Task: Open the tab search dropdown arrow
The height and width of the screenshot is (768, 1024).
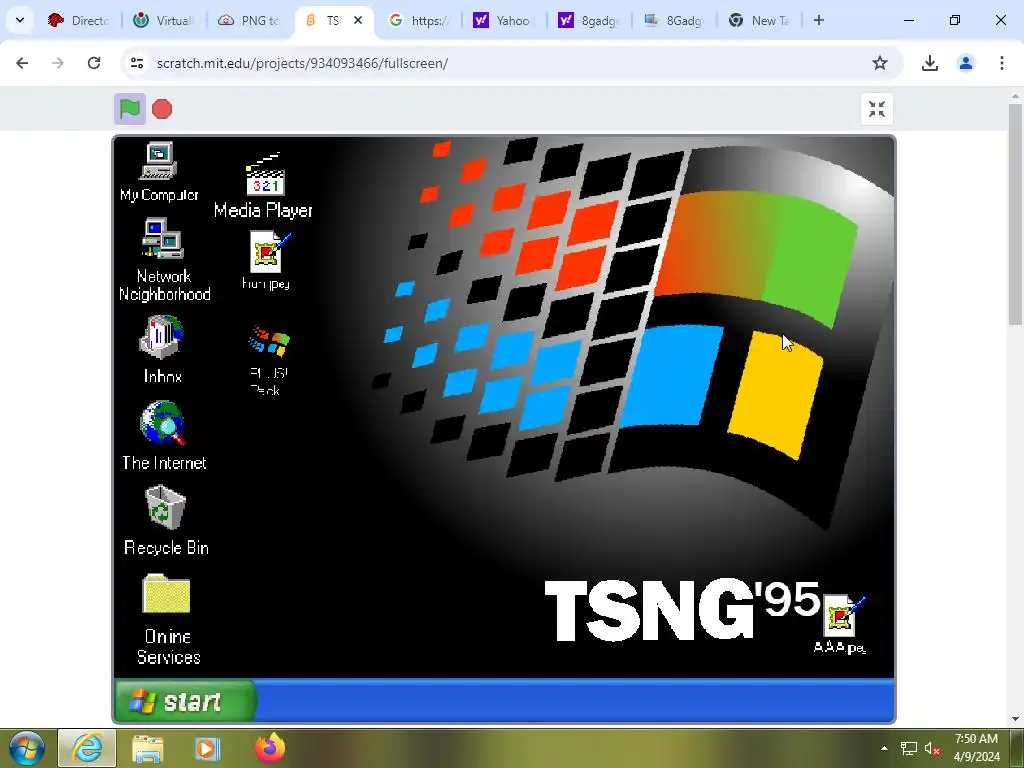Action: point(20,20)
